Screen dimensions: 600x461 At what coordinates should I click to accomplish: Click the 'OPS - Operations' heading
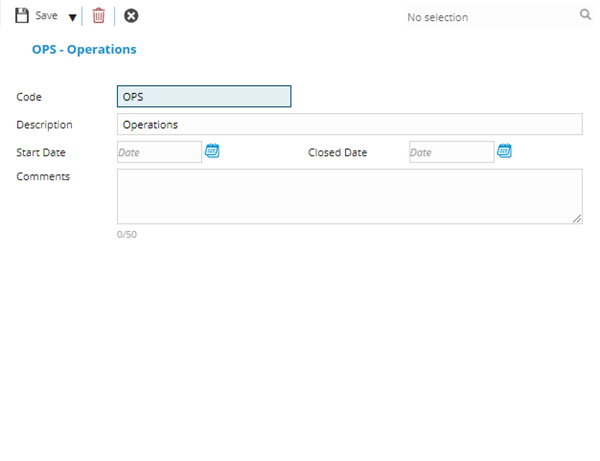coord(84,49)
